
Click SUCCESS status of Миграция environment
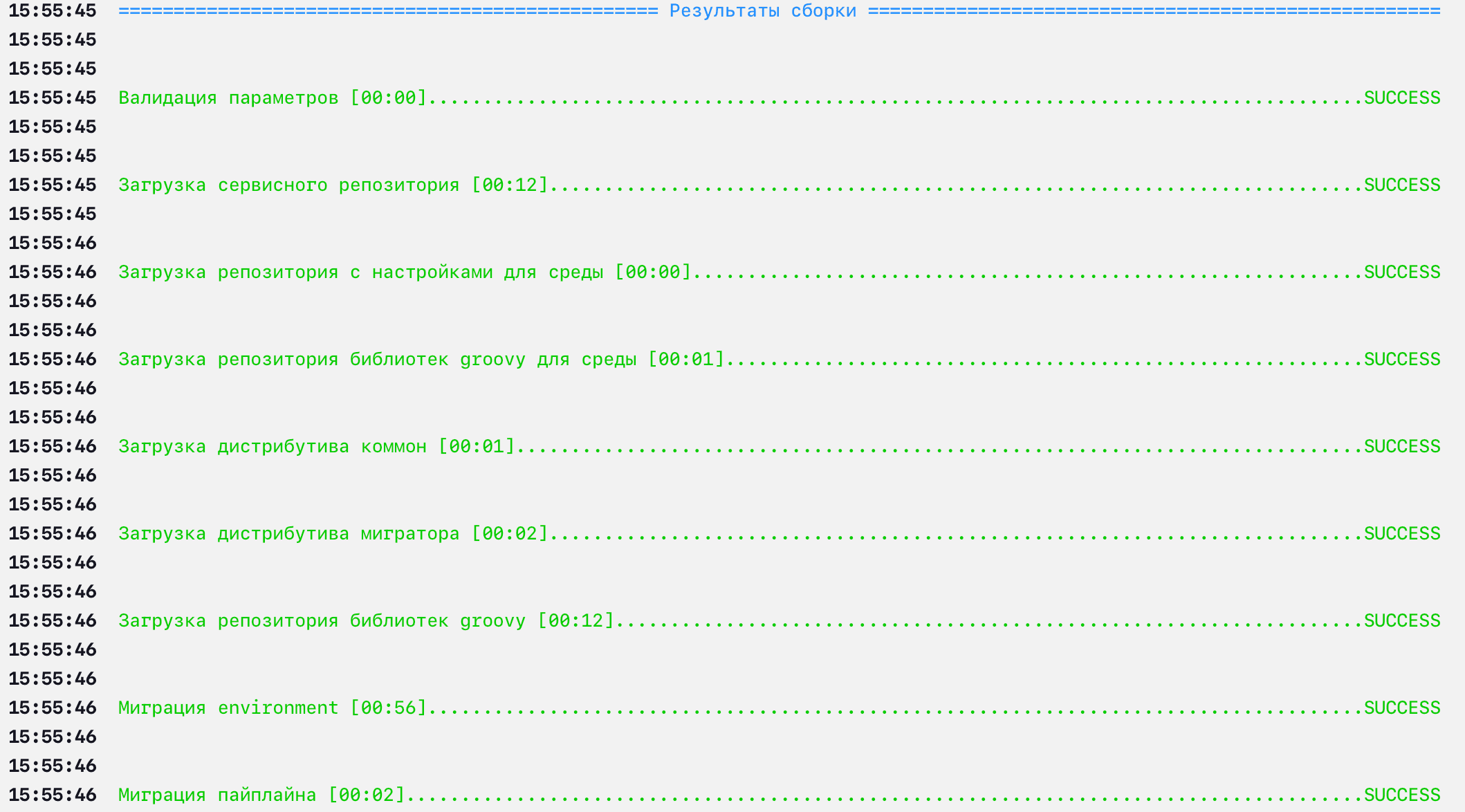(1401, 708)
